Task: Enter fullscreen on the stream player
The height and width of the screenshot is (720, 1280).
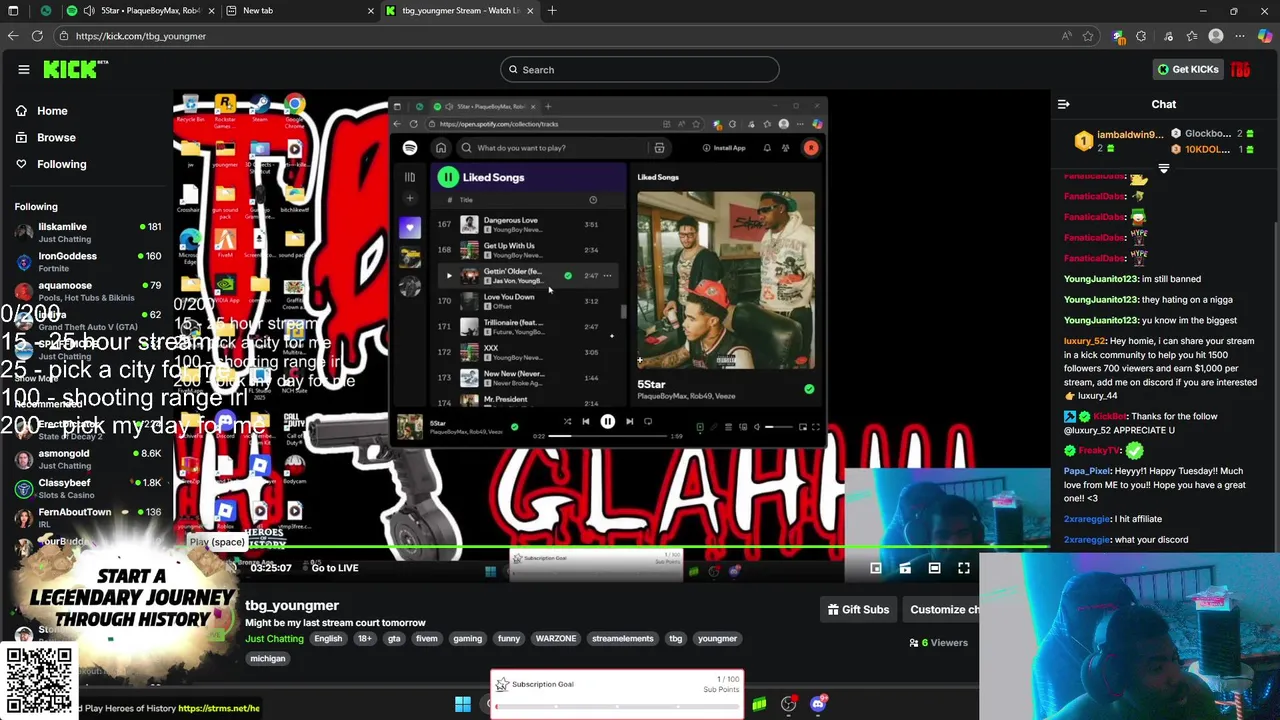Action: point(964,568)
